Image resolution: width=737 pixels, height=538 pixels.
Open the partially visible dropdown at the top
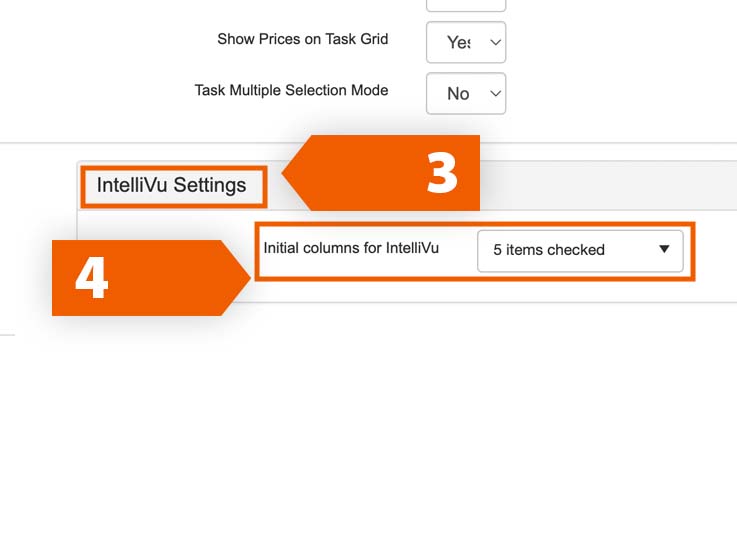tap(466, 5)
